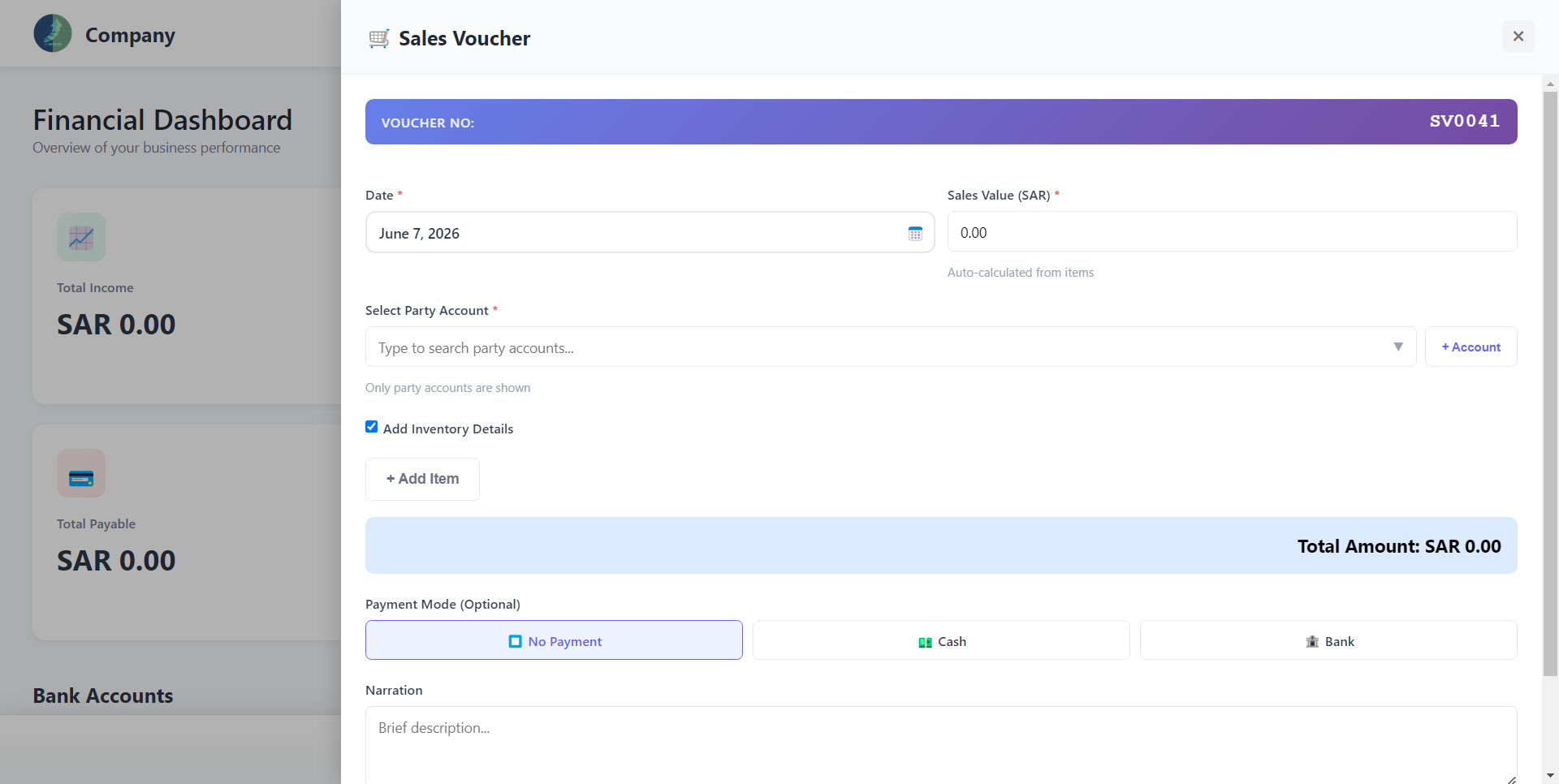
Task: Click the Total Amount: SAR 0.00 text
Action: tap(1399, 546)
